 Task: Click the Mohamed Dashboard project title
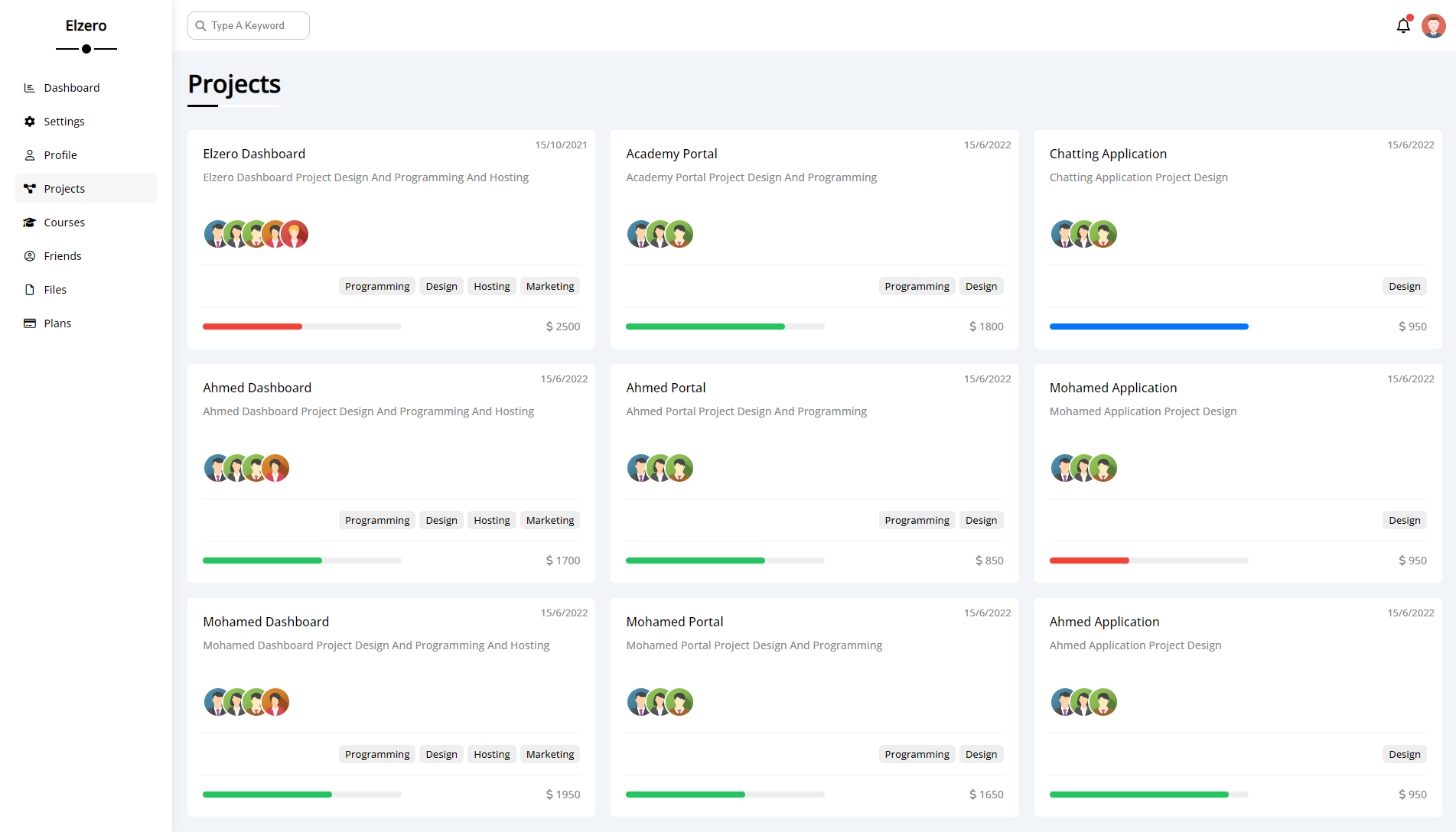266,622
